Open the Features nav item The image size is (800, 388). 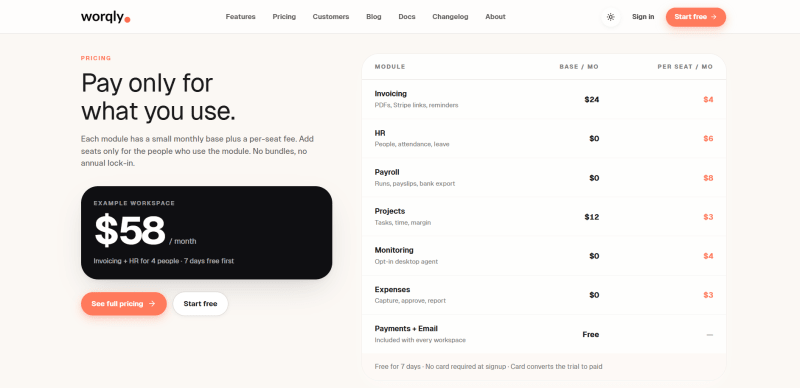point(240,17)
